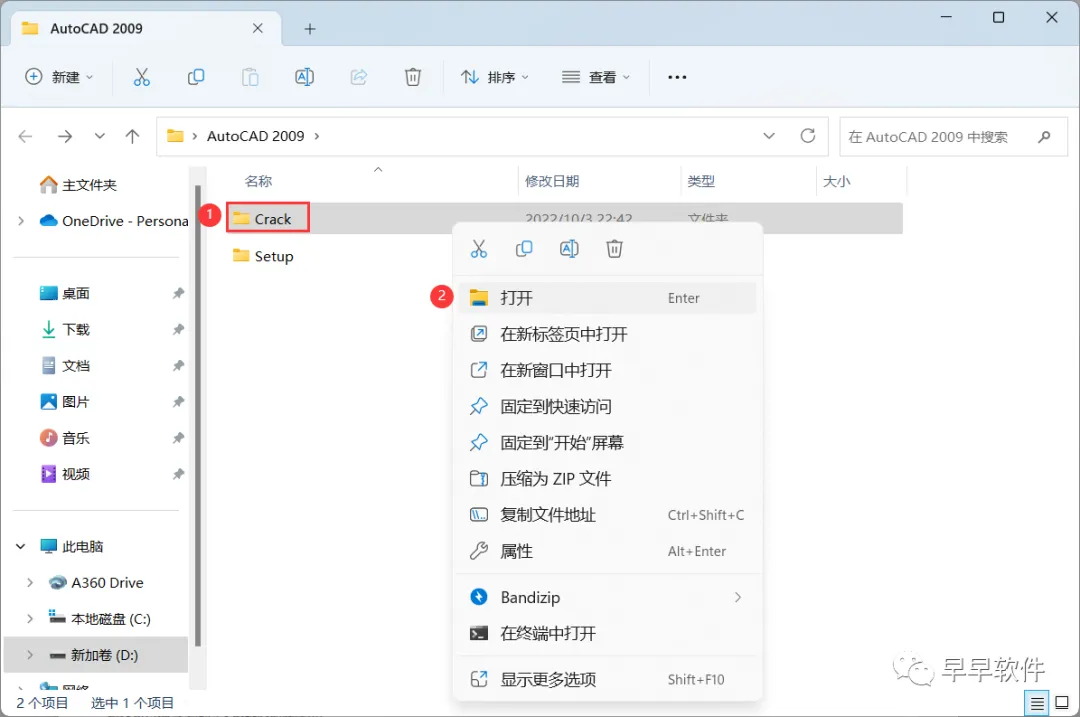The image size is (1080, 717).
Task: Click the Rename icon in the toolbar
Action: click(304, 77)
